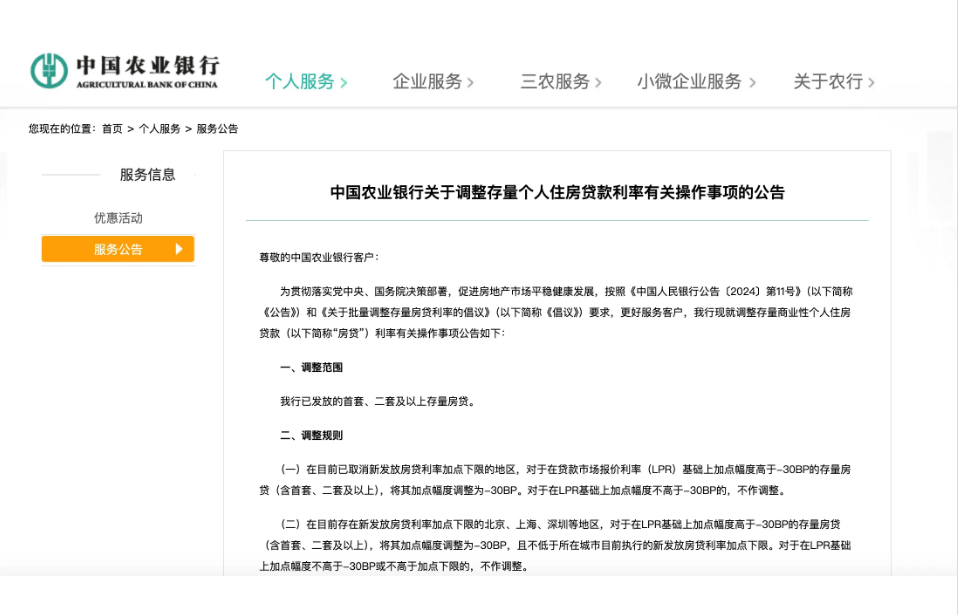This screenshot has height=615, width=958.
Task: Go to 首页 in the breadcrumb
Action: (x=112, y=129)
